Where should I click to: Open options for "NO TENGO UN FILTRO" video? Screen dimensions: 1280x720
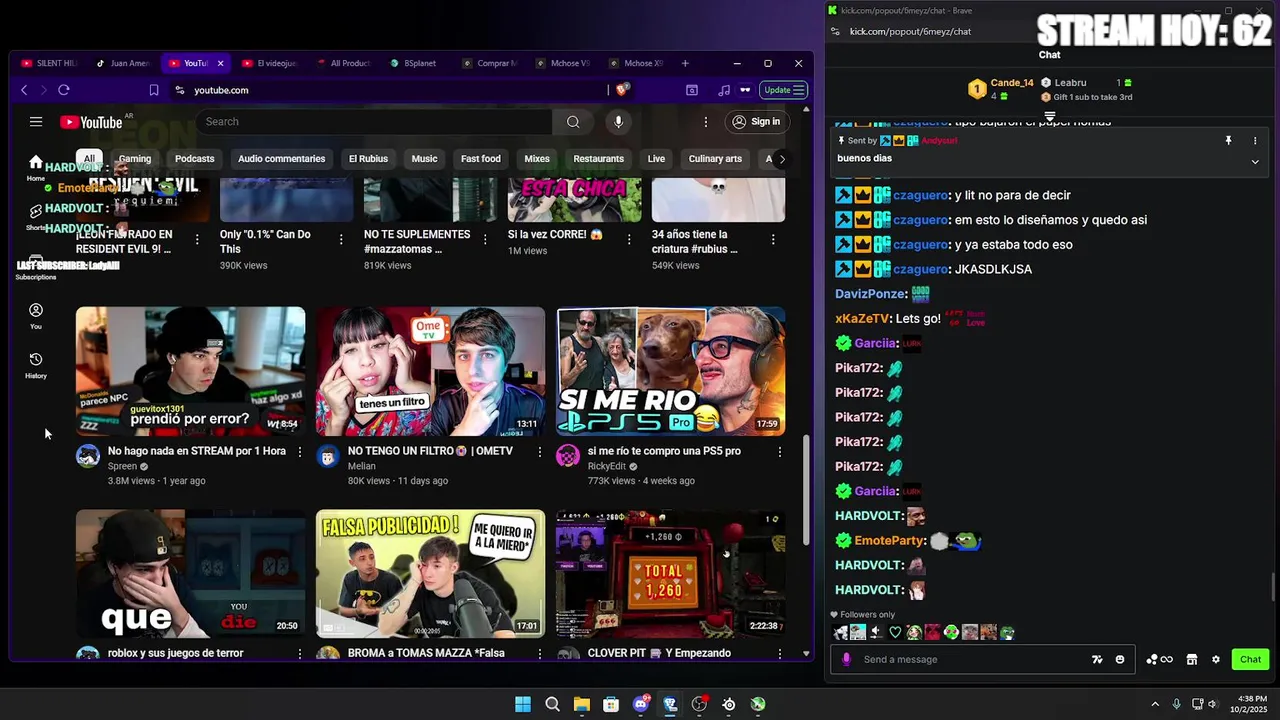coord(539,452)
